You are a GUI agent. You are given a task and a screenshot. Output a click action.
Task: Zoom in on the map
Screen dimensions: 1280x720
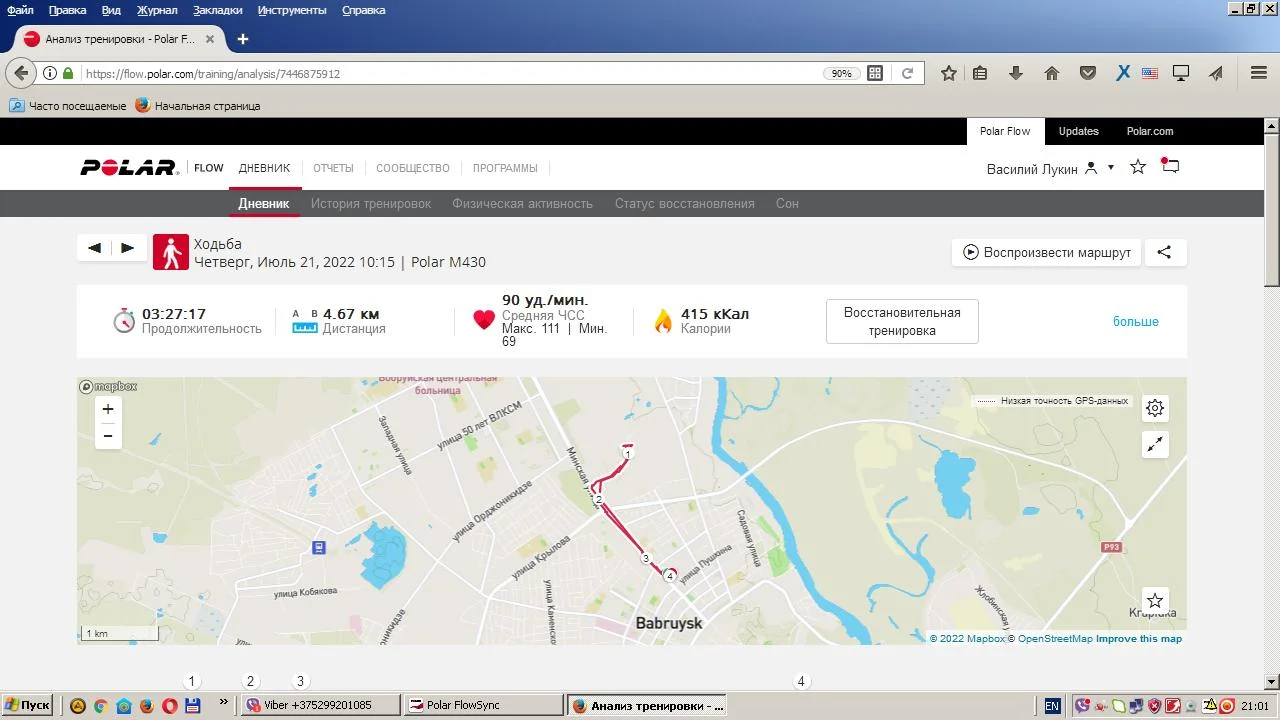pos(108,409)
